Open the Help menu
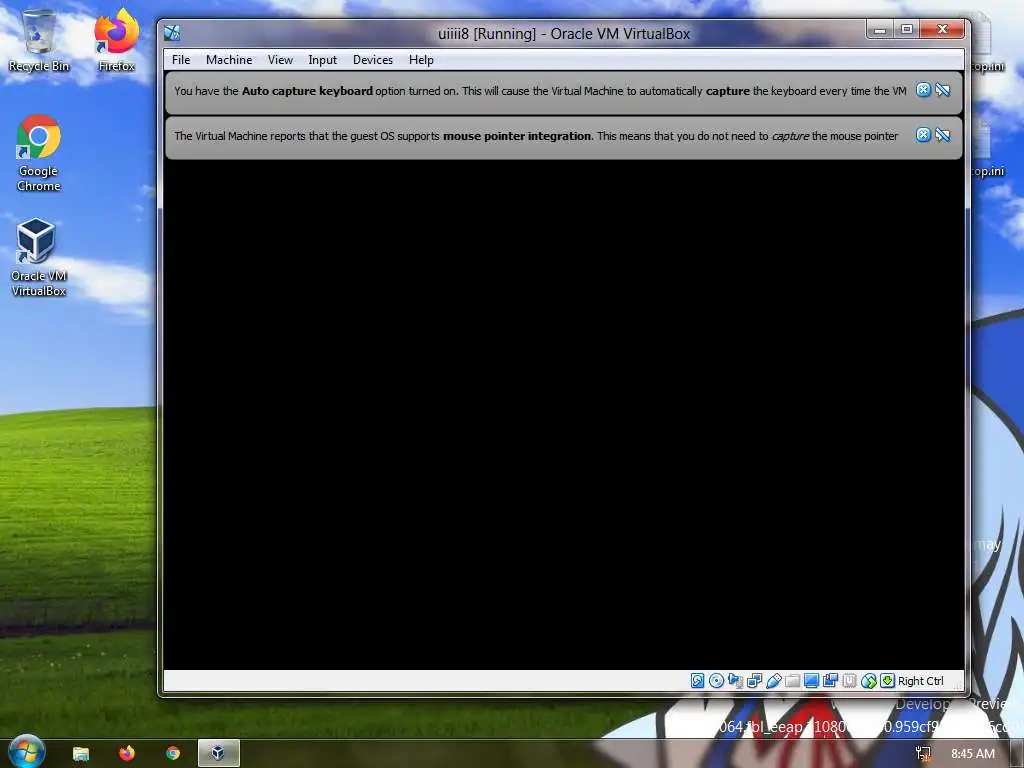Screen dimensions: 1024x768 (x=421, y=59)
